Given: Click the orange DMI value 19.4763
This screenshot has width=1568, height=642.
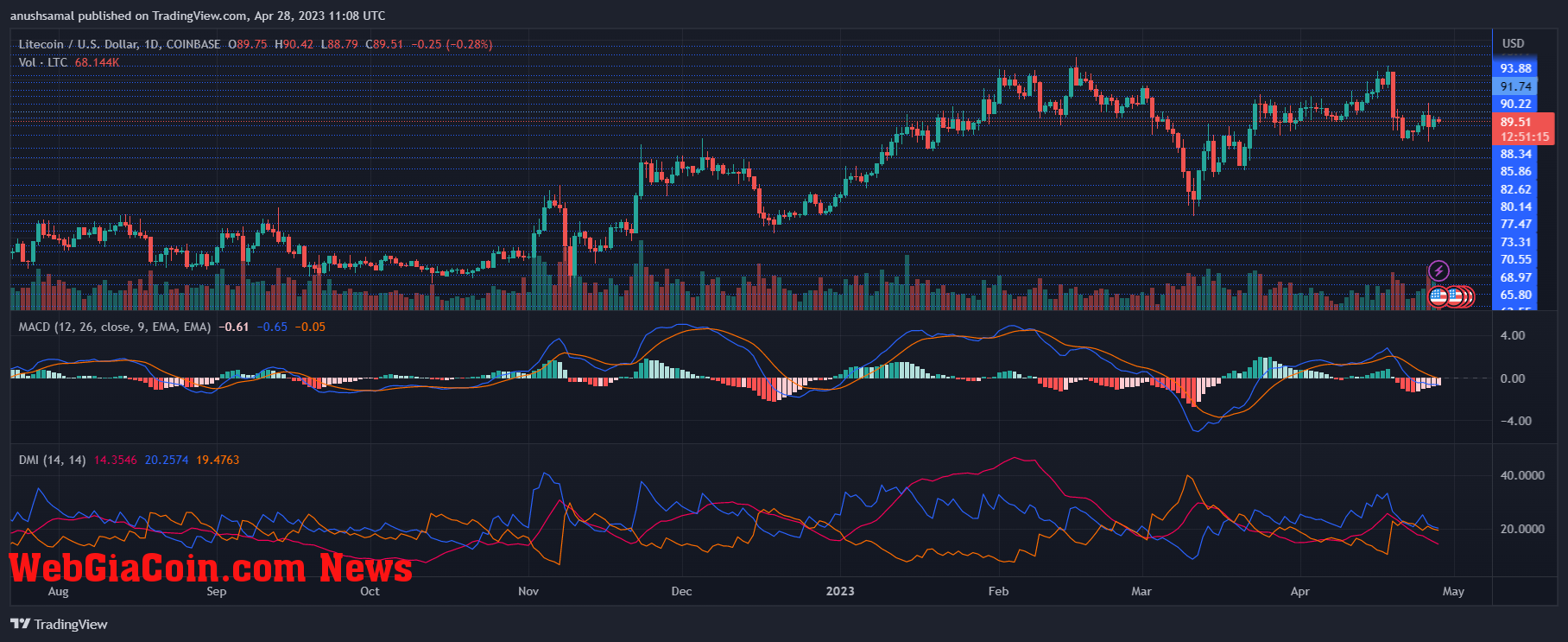Looking at the screenshot, I should pos(218,460).
